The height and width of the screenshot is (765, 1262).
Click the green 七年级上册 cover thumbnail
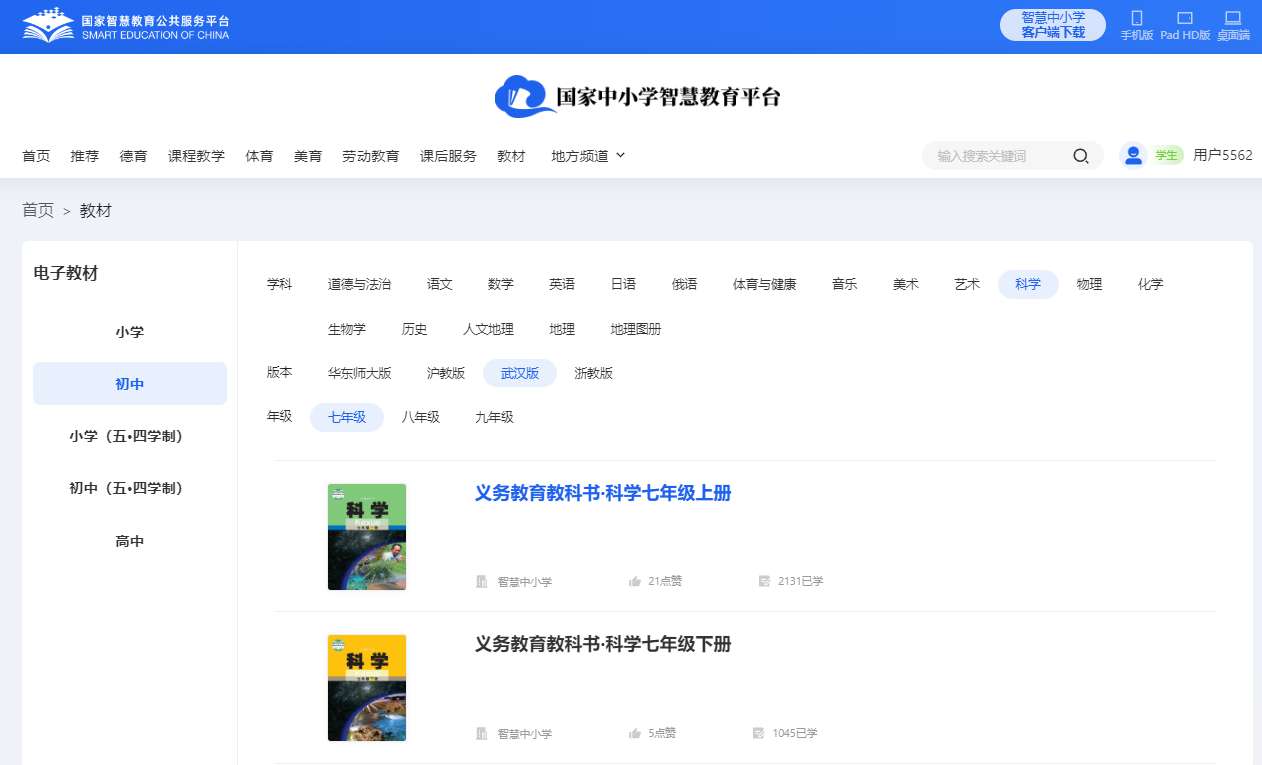click(367, 537)
